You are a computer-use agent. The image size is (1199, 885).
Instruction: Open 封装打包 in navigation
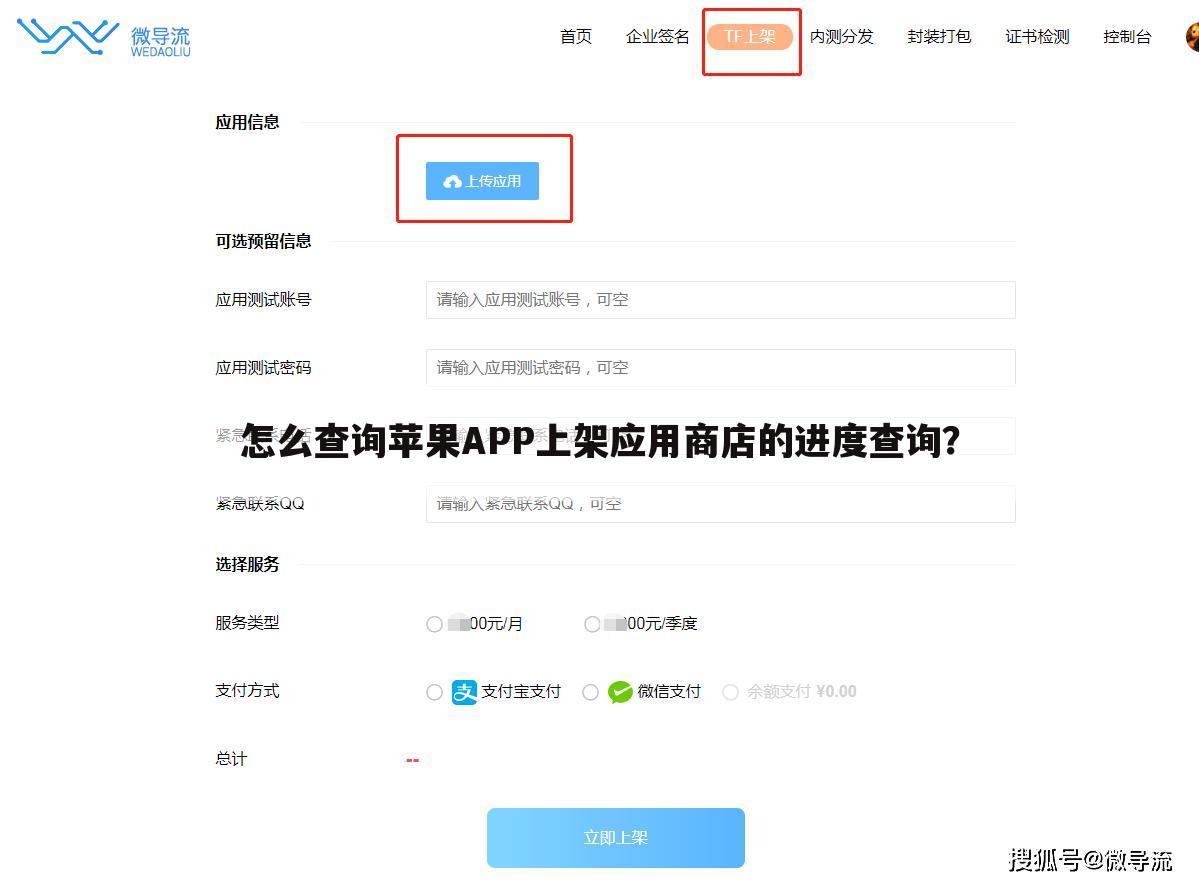pyautogui.click(x=939, y=37)
